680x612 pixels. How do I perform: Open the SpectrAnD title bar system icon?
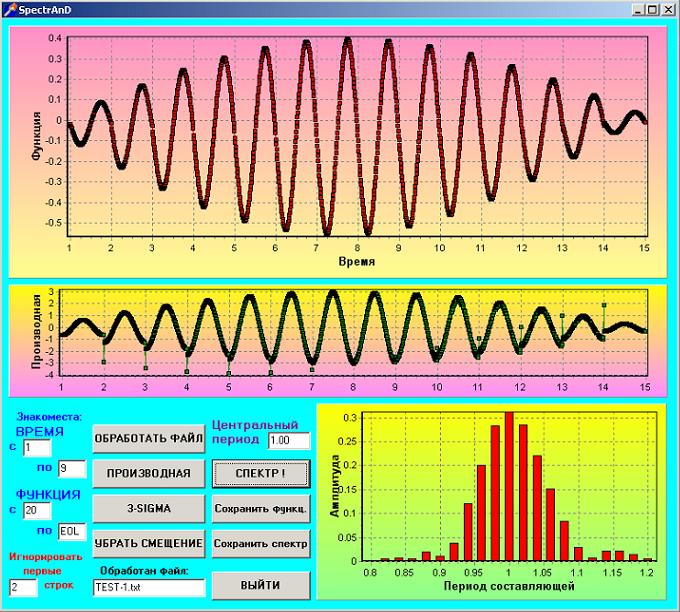point(10,9)
